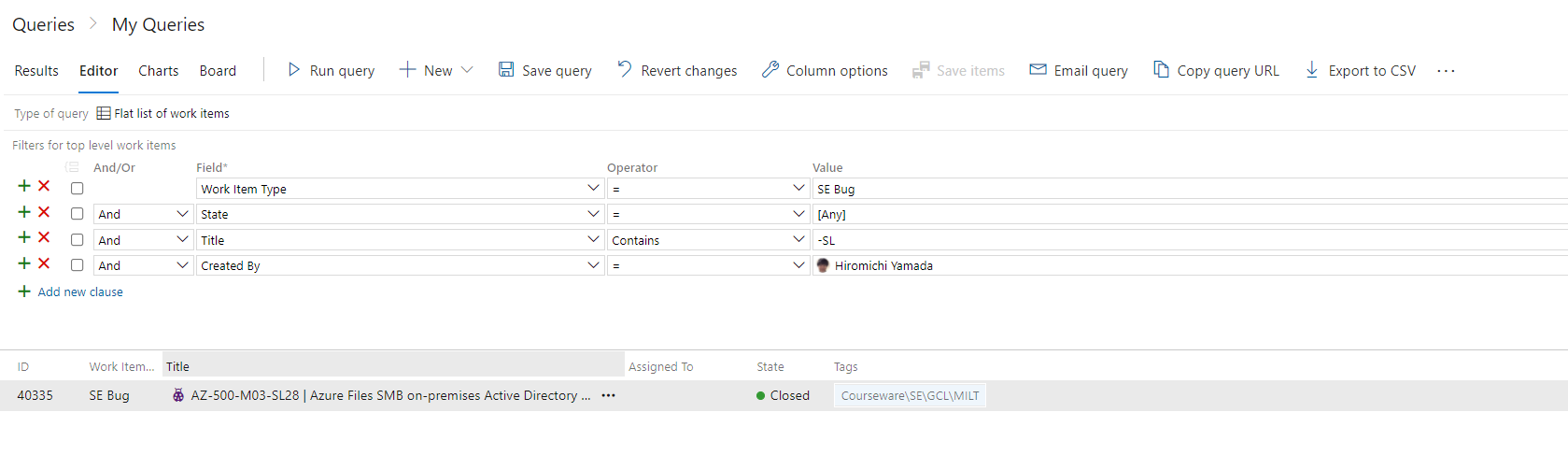
Task: Tick the checkbox on the Title clause row
Action: click(78, 240)
